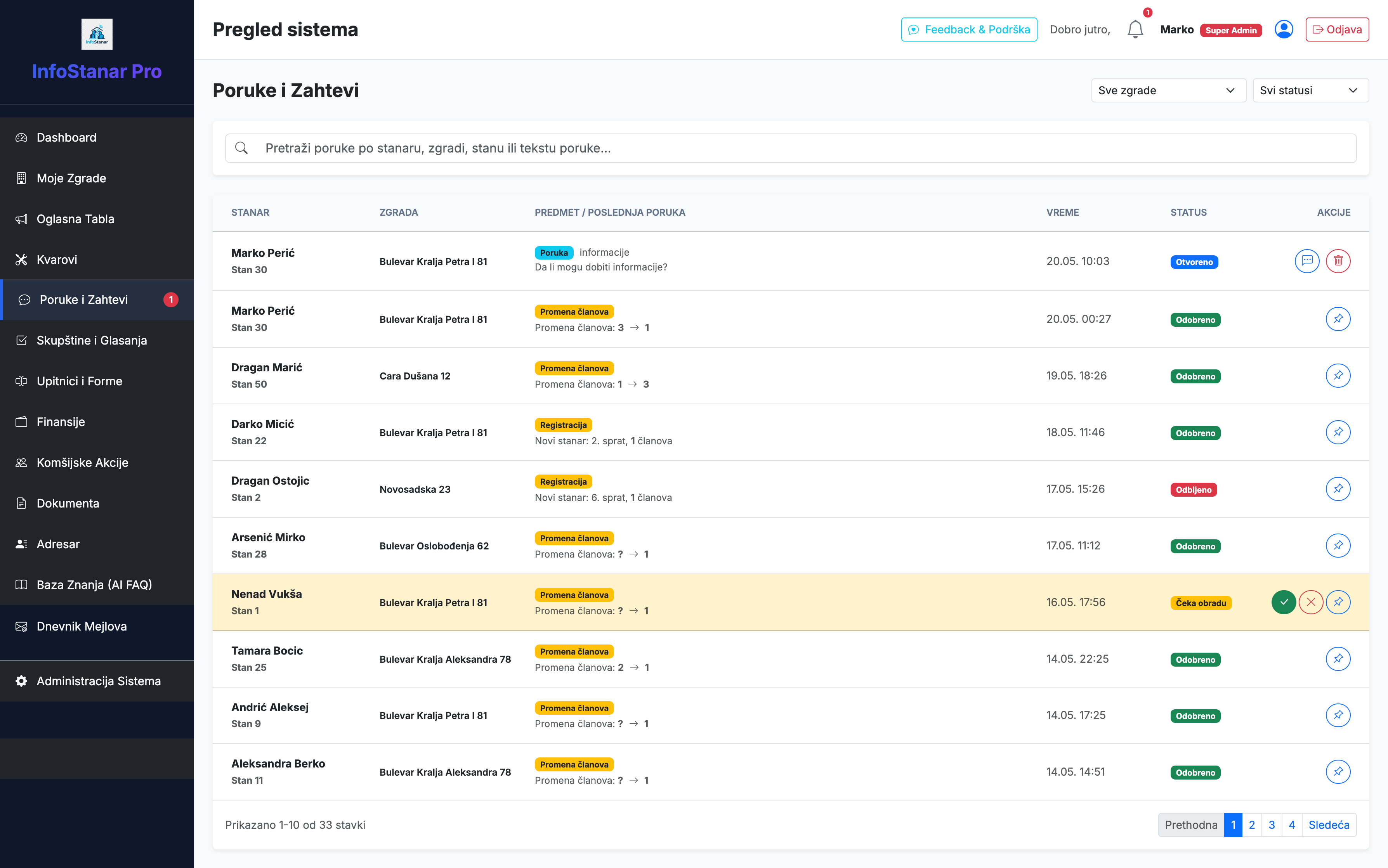Delete the Marko Perić informacije message
The width and height of the screenshot is (1388, 868).
1338,261
